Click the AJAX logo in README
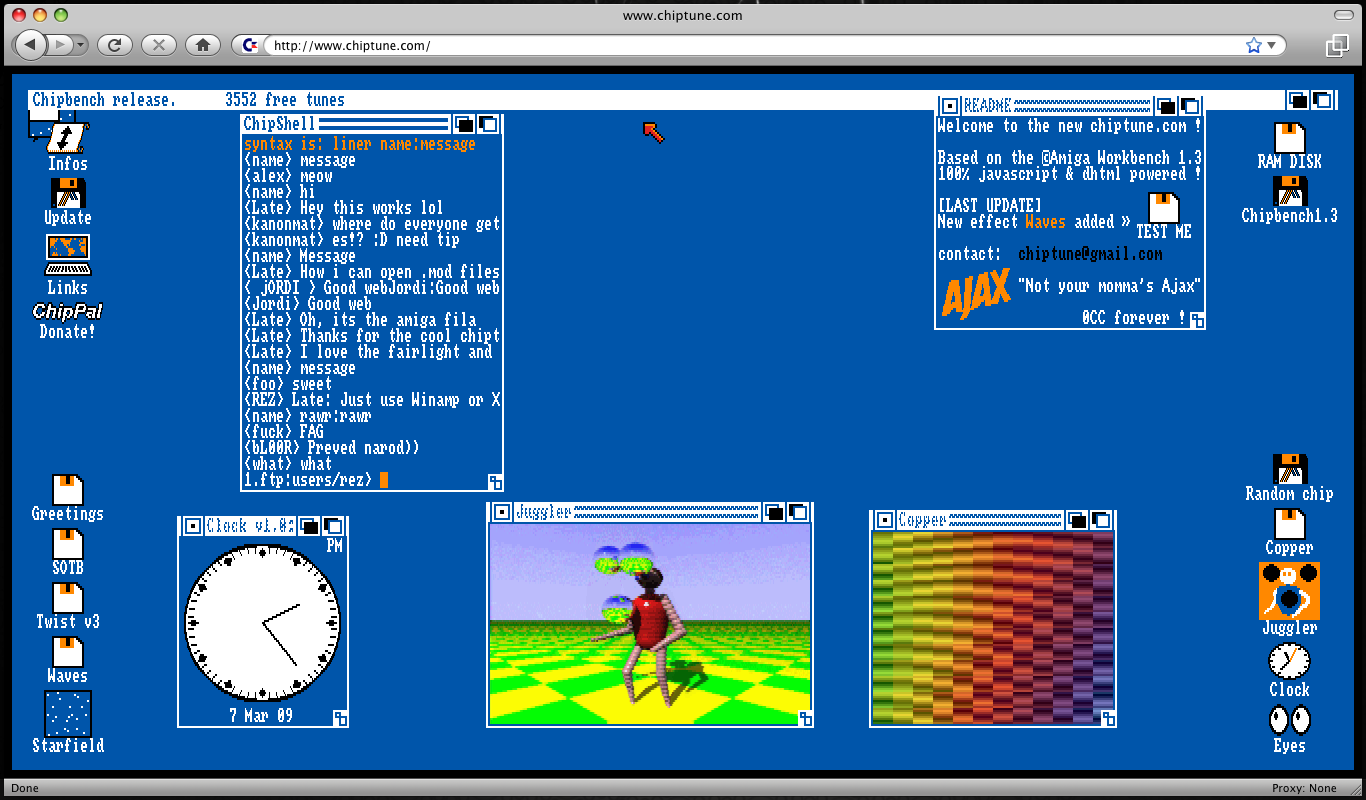 tap(974, 294)
